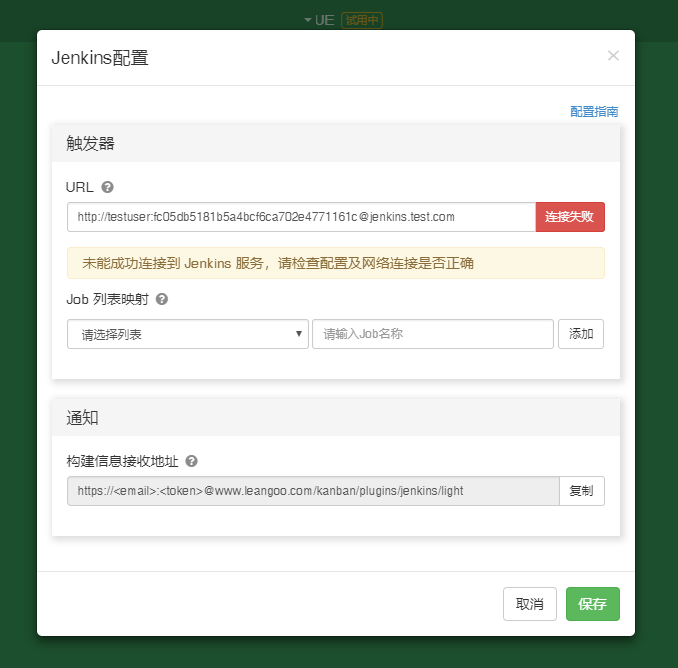This screenshot has height=668, width=678.
Task: Click the 触发器 section header
Action: click(90, 143)
